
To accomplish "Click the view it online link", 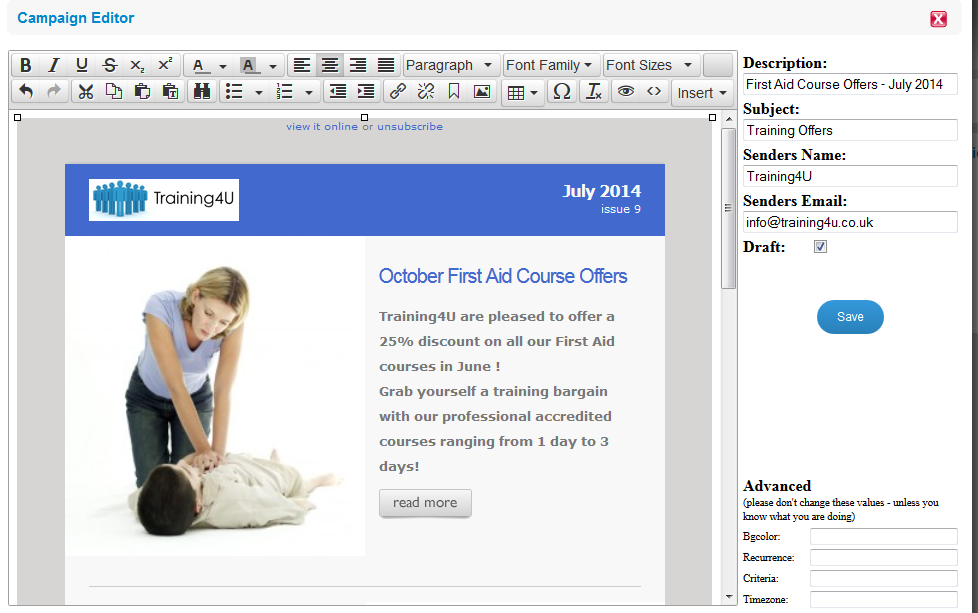I will [322, 127].
